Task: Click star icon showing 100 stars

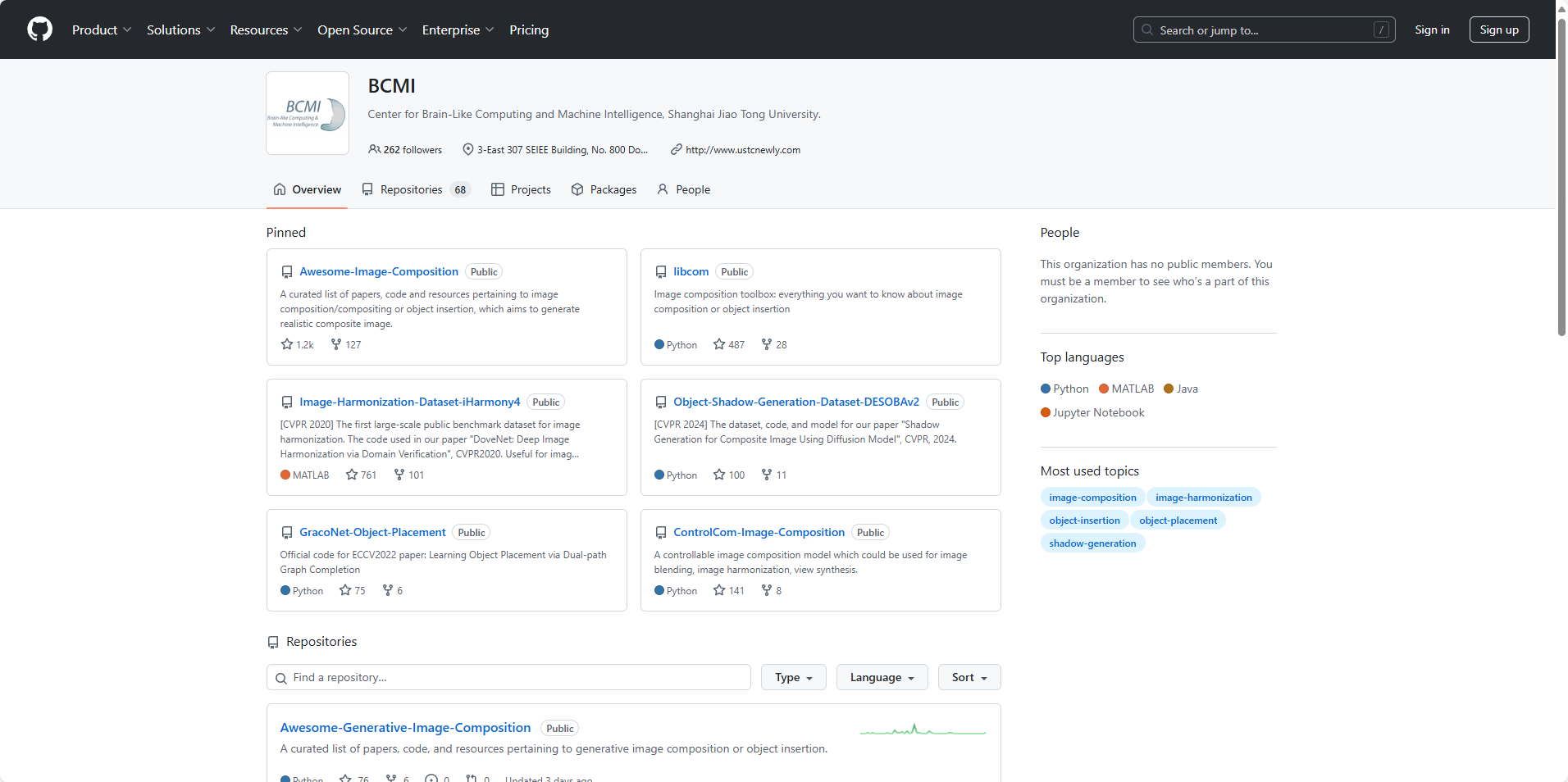Action: pos(719,475)
